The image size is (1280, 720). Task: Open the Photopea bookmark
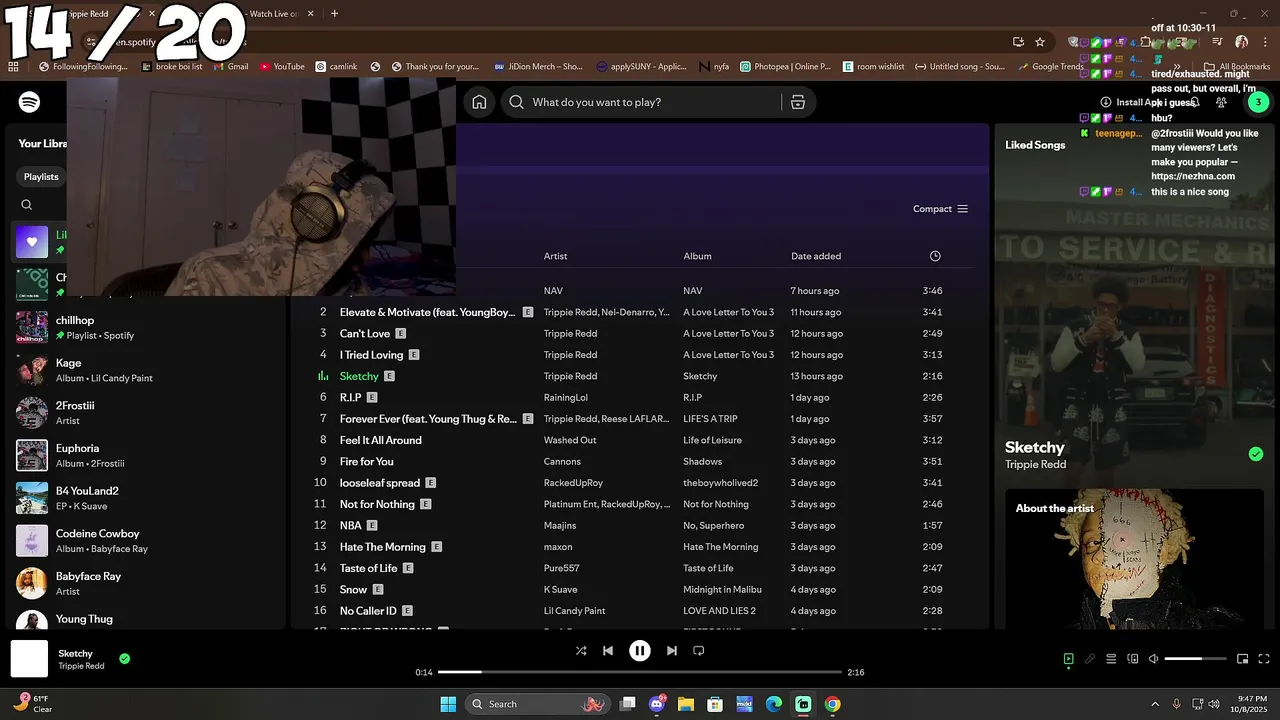(x=786, y=67)
